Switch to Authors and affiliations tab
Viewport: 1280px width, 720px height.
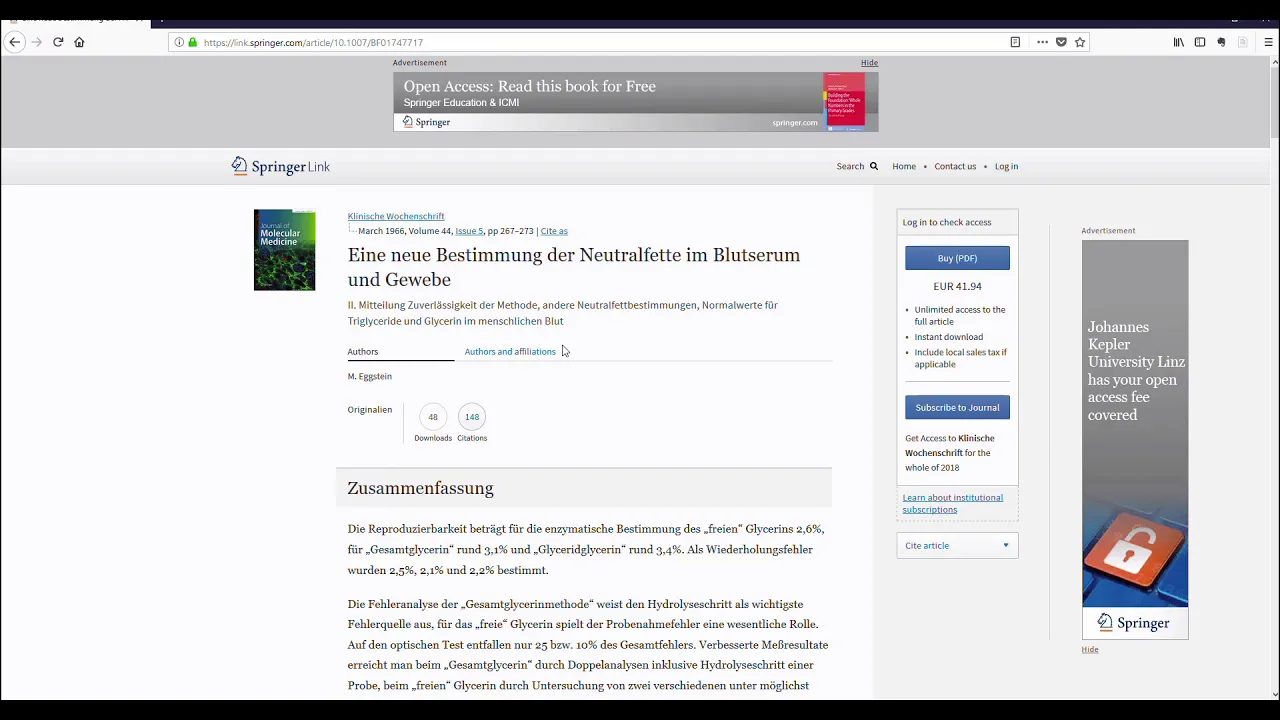pyautogui.click(x=510, y=351)
